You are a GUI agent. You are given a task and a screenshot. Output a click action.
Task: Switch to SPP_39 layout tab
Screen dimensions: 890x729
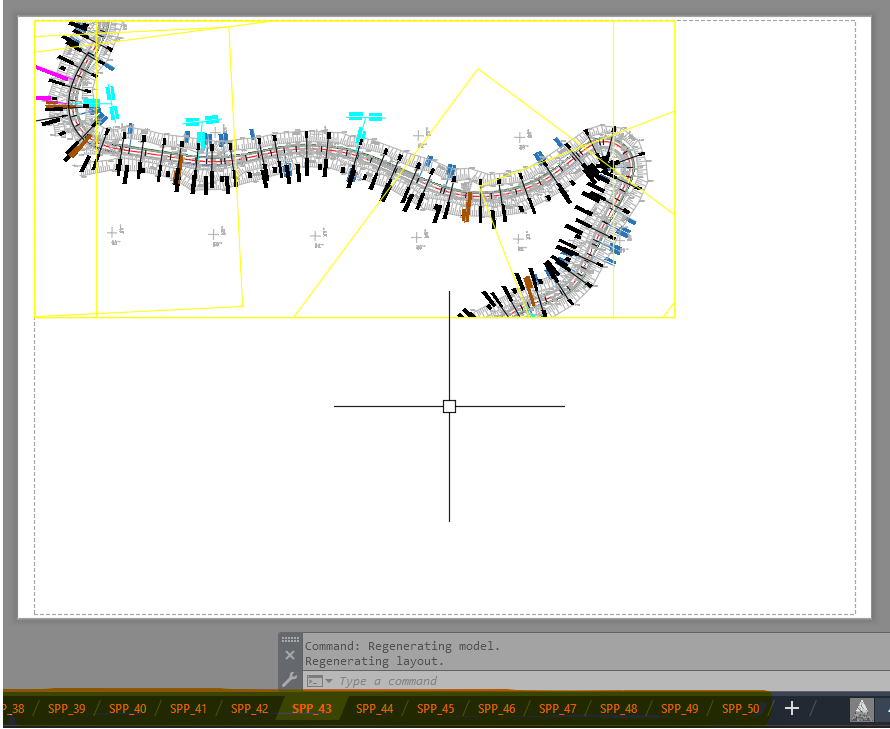(x=66, y=709)
